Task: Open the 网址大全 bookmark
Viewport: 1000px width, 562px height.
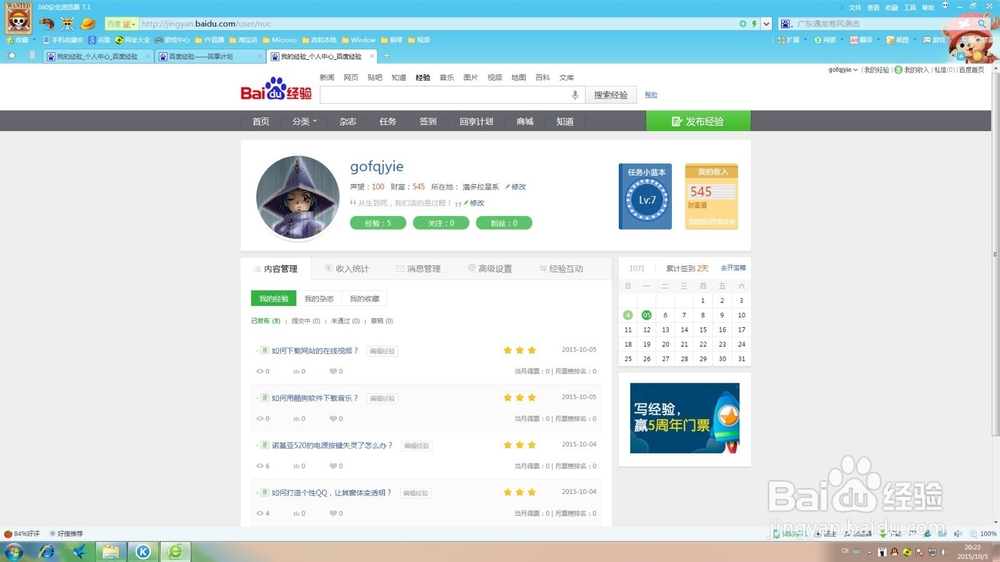Action: [132, 40]
